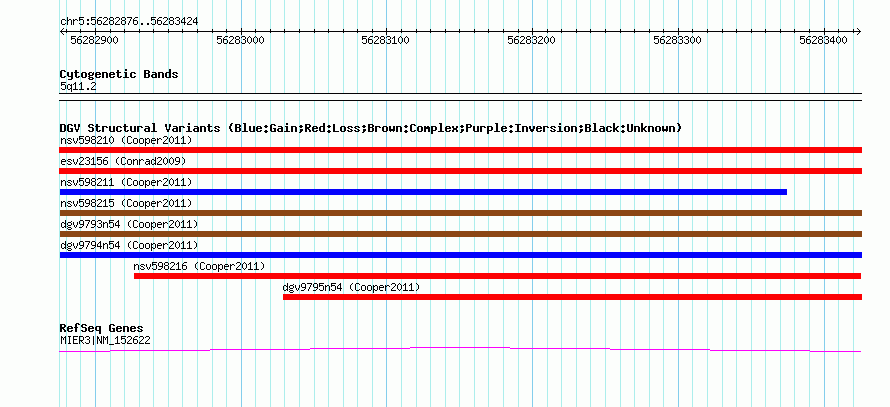Select the red dgv9795n54 loss bar
Screen dimensions: 890x407
[x=572, y=297]
